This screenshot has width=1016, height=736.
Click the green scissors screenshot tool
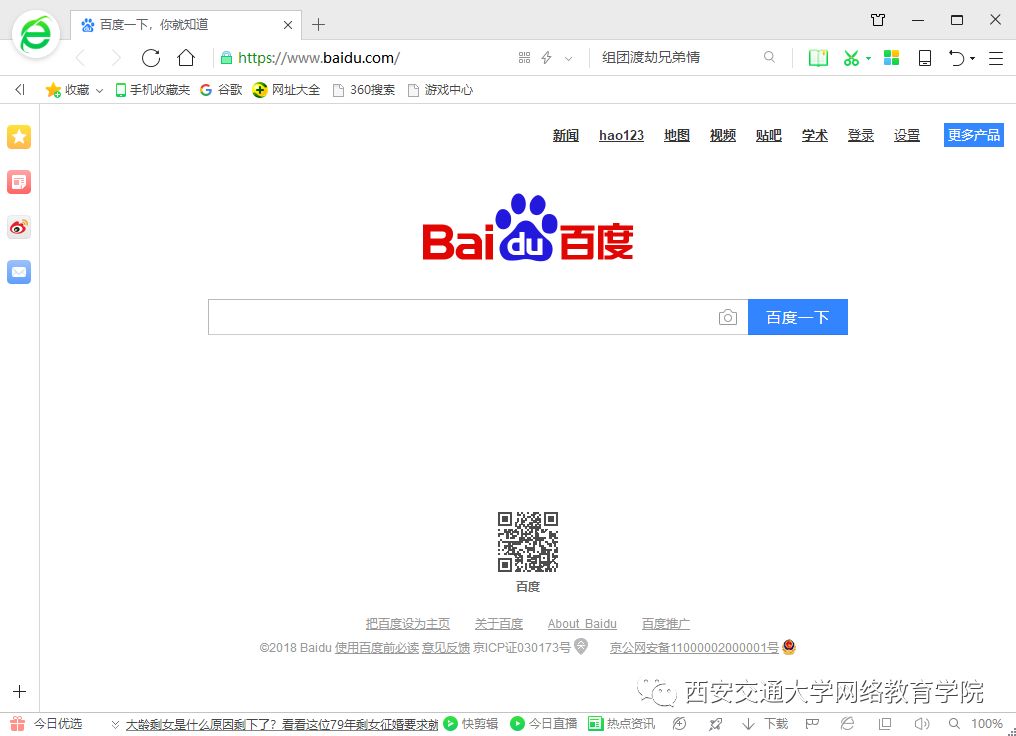pos(851,58)
